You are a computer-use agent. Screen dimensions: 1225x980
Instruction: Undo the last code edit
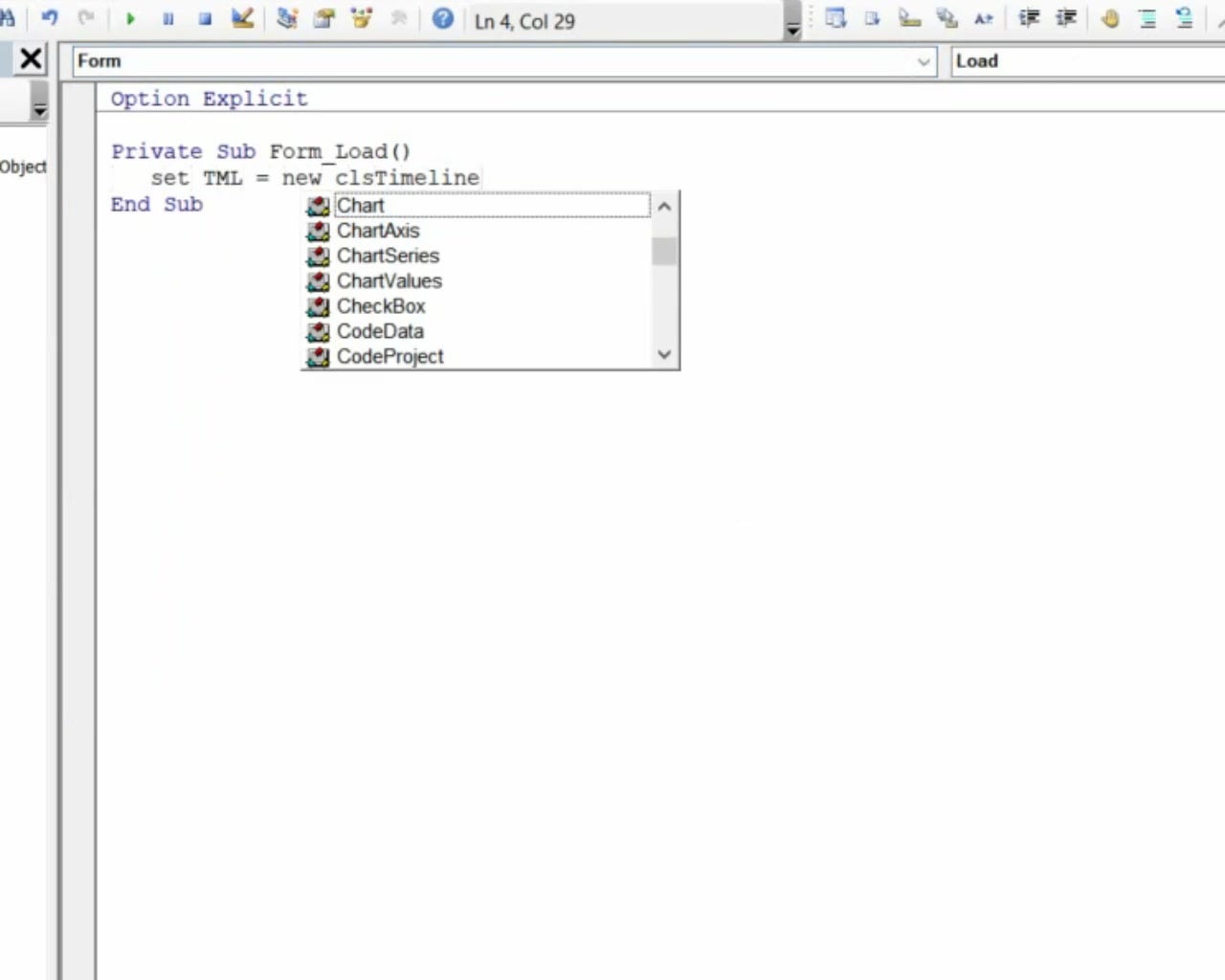(49, 18)
